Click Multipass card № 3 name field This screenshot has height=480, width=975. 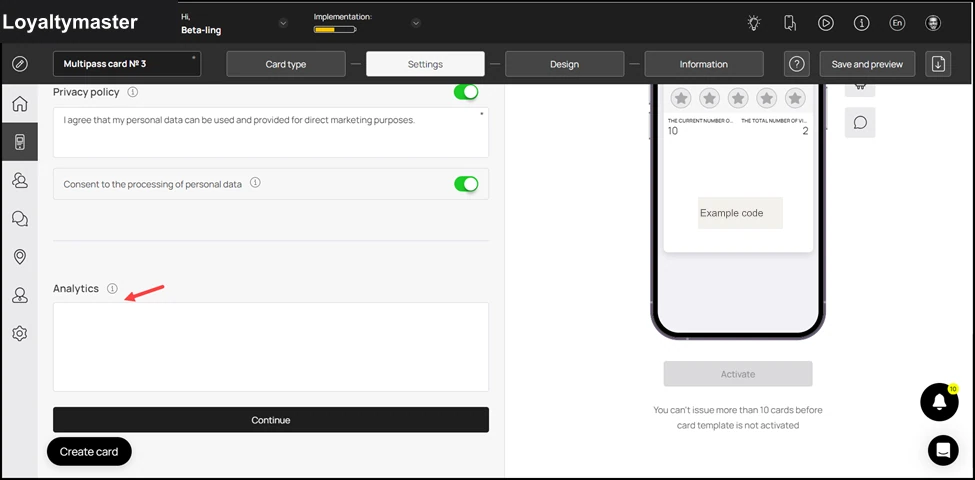coord(127,64)
